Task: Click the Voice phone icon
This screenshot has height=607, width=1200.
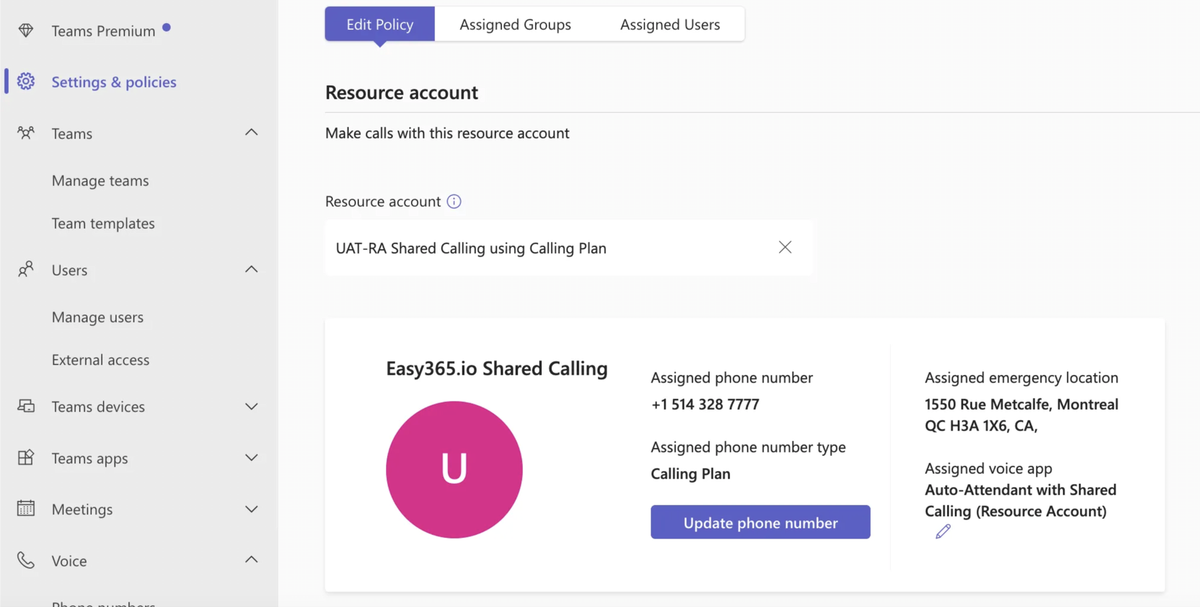Action: click(25, 560)
